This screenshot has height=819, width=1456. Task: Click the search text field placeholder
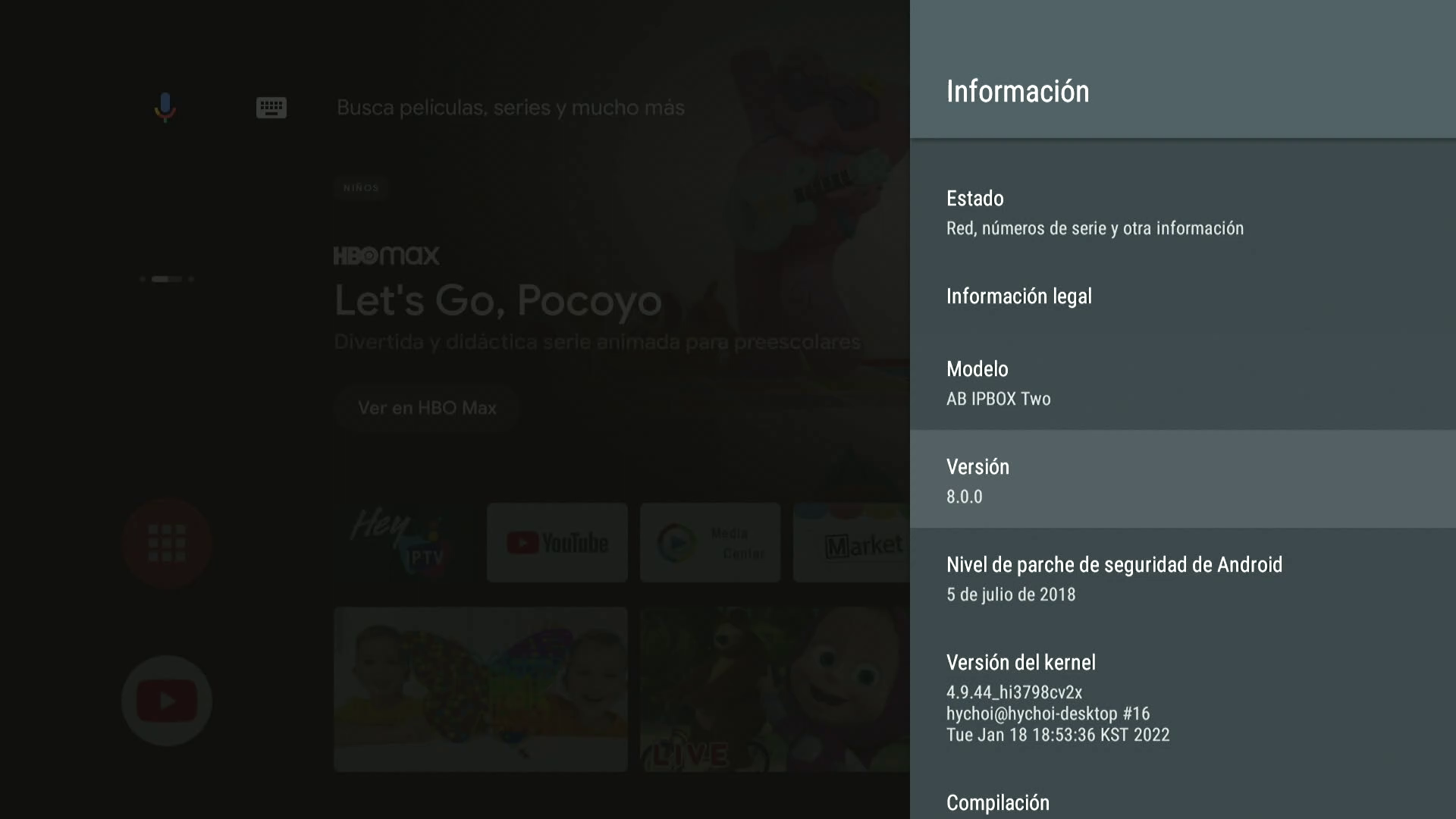(510, 108)
